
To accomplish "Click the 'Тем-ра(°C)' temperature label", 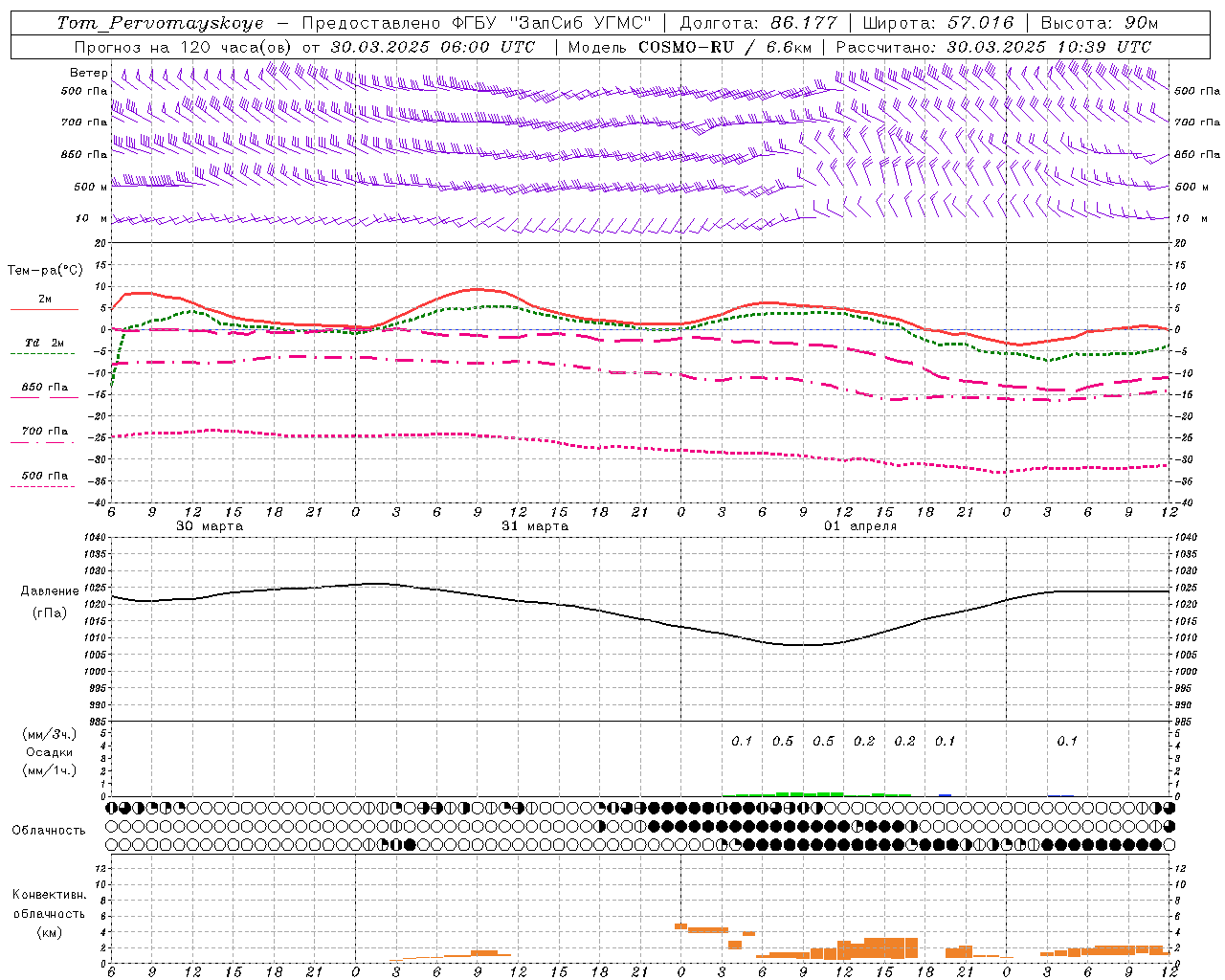I will pyautogui.click(x=45, y=271).
